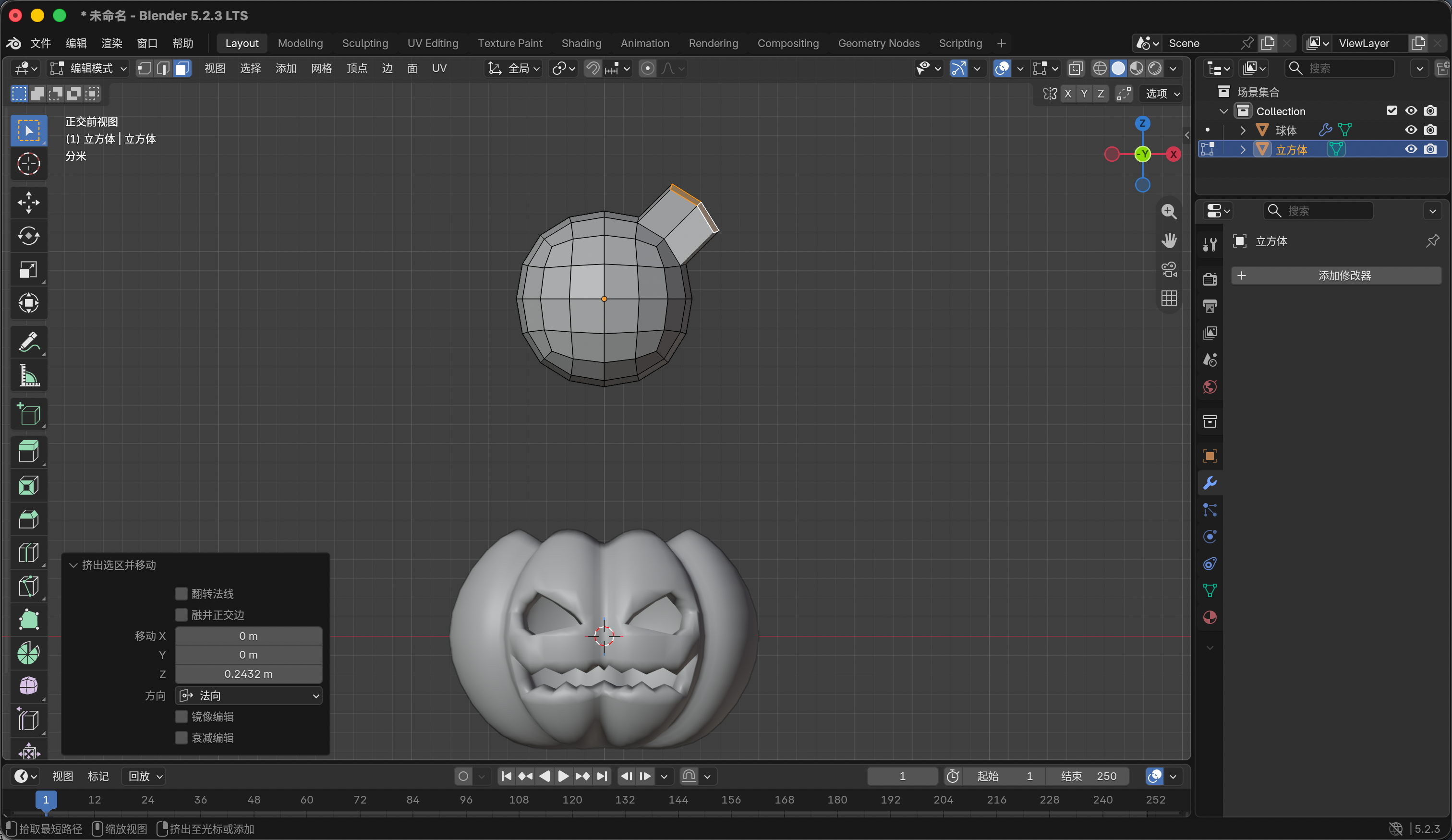This screenshot has width=1452, height=840.
Task: Open the 回放 playback dropdown
Action: [x=144, y=776]
